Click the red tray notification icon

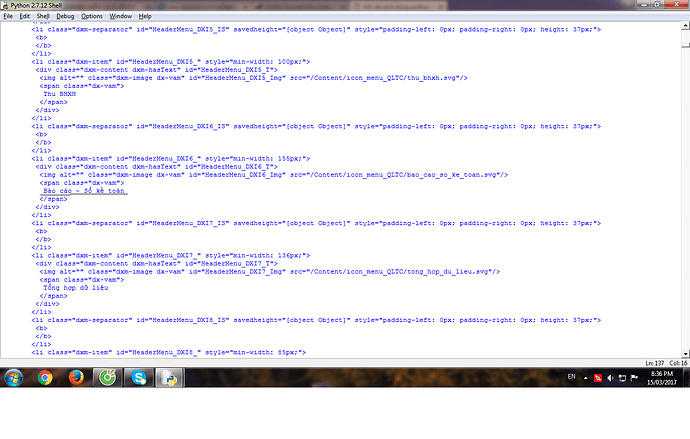click(598, 378)
